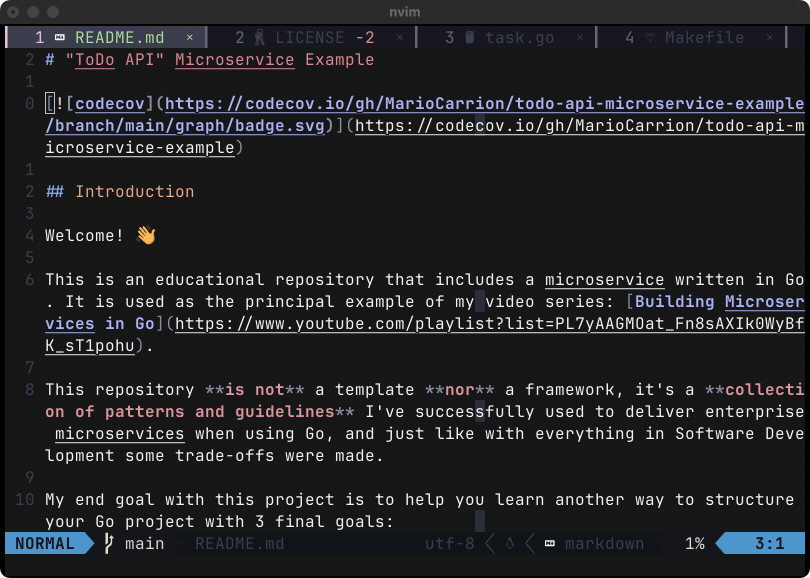Click the 1% scroll position indicator
The width and height of the screenshot is (810, 578).
(x=697, y=543)
